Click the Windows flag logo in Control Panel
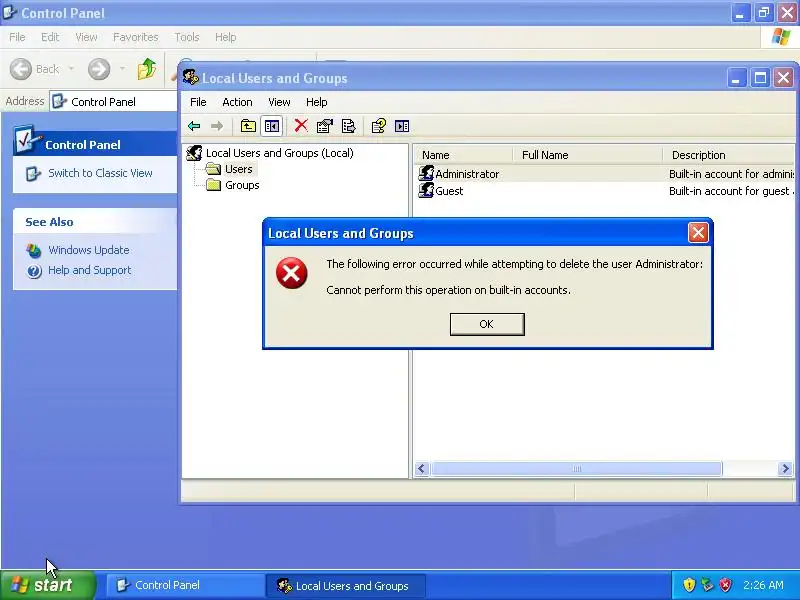Image resolution: width=800 pixels, height=600 pixels. (781, 37)
